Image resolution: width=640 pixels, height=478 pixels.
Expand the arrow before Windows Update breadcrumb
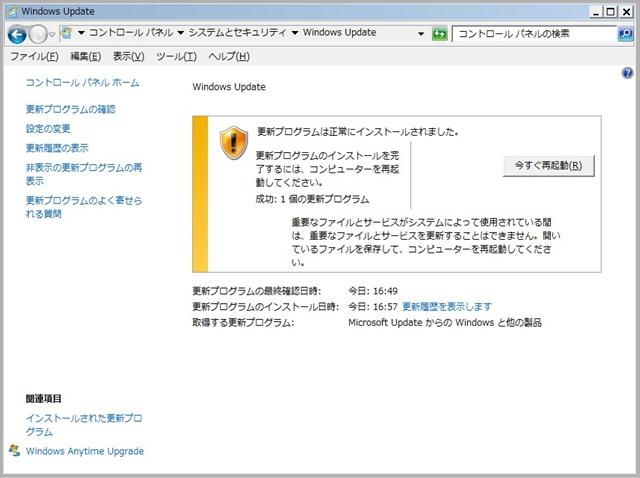295,33
